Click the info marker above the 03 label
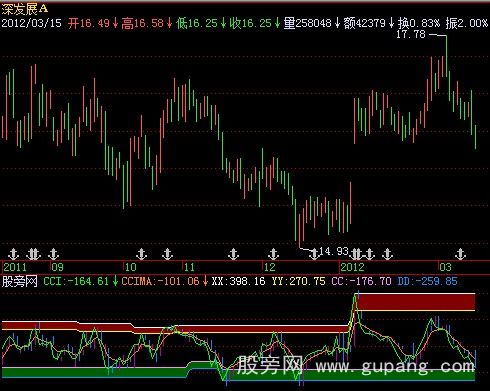Image resolution: width=490 pixels, height=391 pixels. (461, 254)
